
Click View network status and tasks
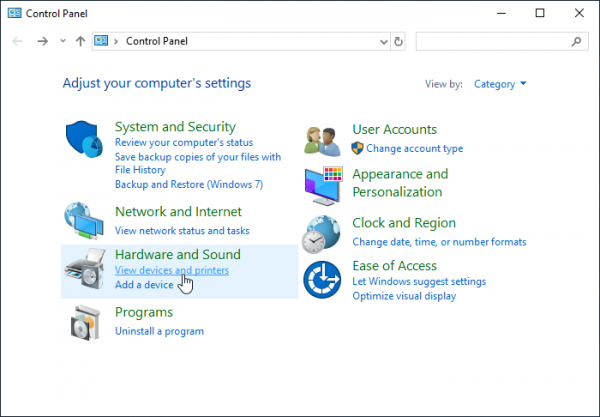[x=182, y=231]
